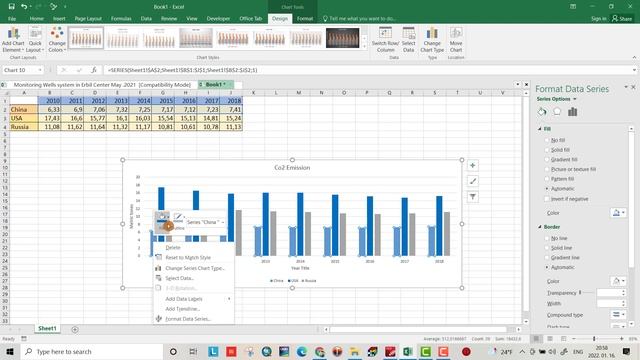The width and height of the screenshot is (640, 360).
Task: Click the Co2 Emission chart title
Action: 292,168
